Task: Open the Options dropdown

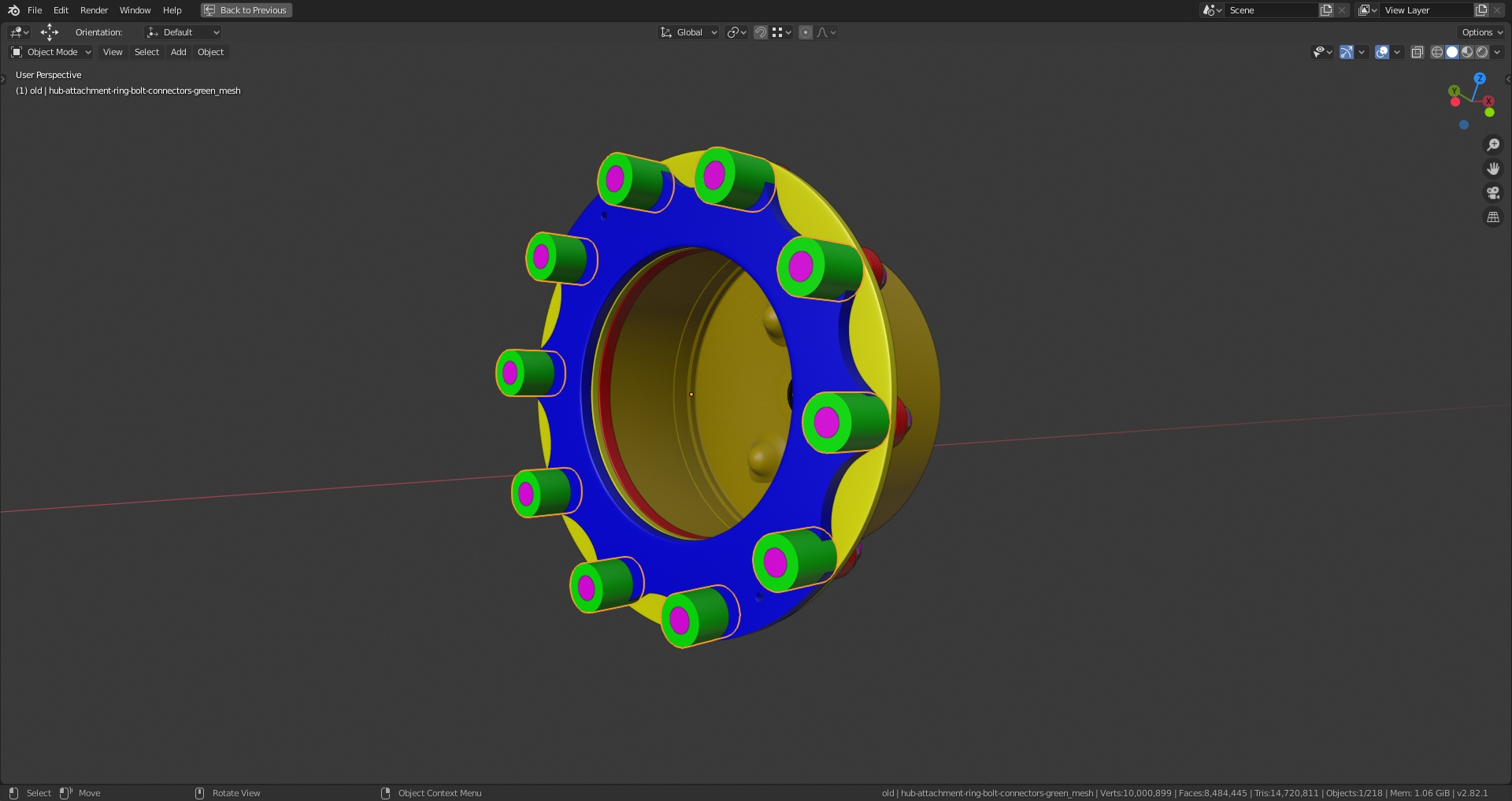Action: point(1482,32)
